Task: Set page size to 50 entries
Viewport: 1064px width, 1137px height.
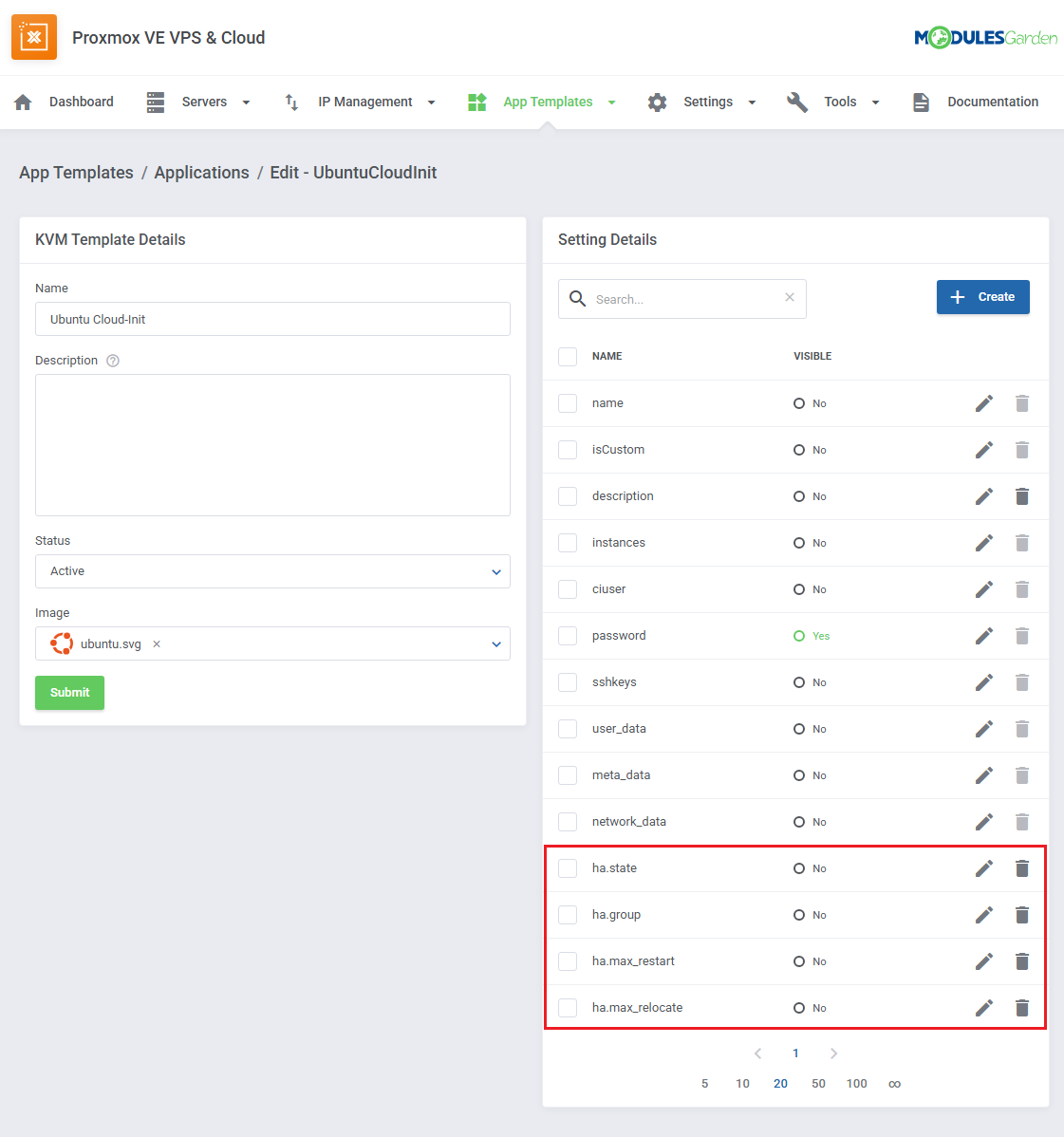Action: tap(818, 1084)
